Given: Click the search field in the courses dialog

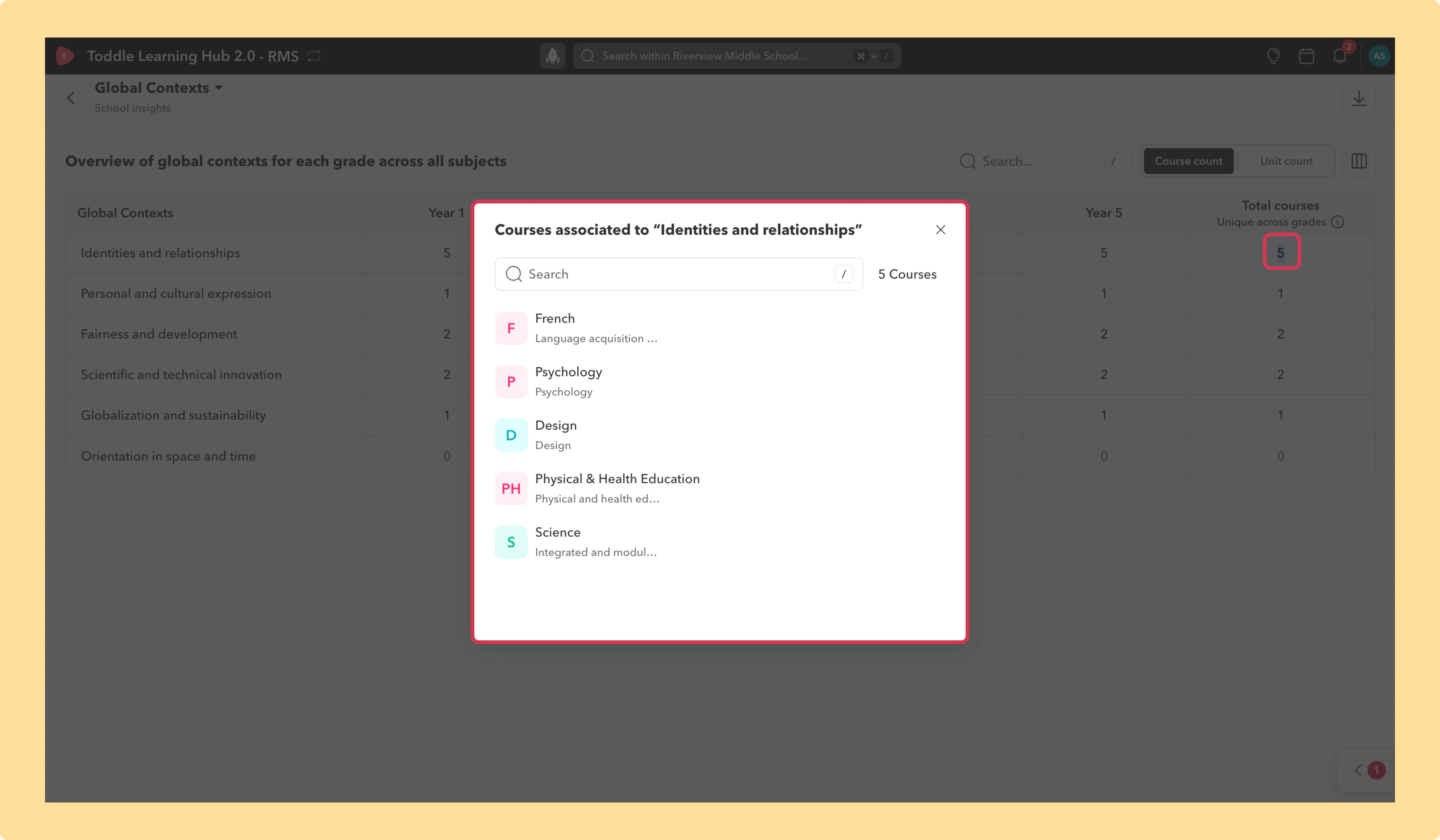Looking at the screenshot, I should coord(678,274).
